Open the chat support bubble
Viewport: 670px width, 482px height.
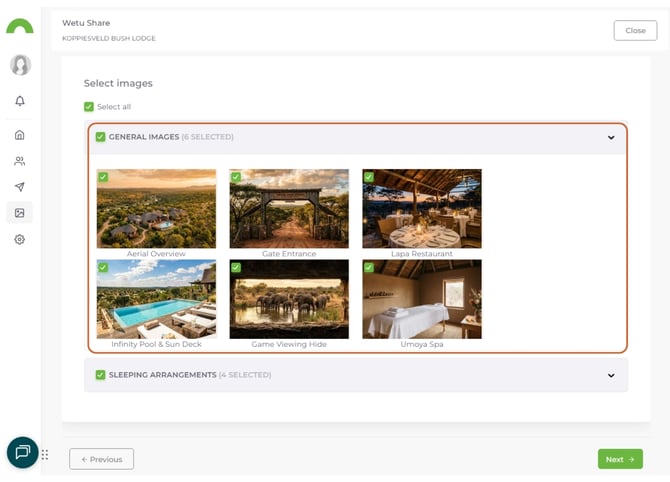(x=22, y=453)
